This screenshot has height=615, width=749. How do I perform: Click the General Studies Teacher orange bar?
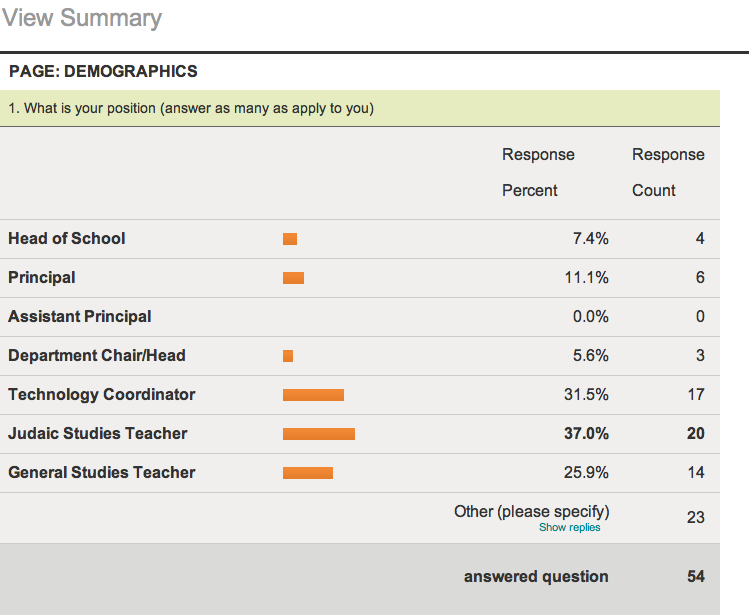click(308, 473)
